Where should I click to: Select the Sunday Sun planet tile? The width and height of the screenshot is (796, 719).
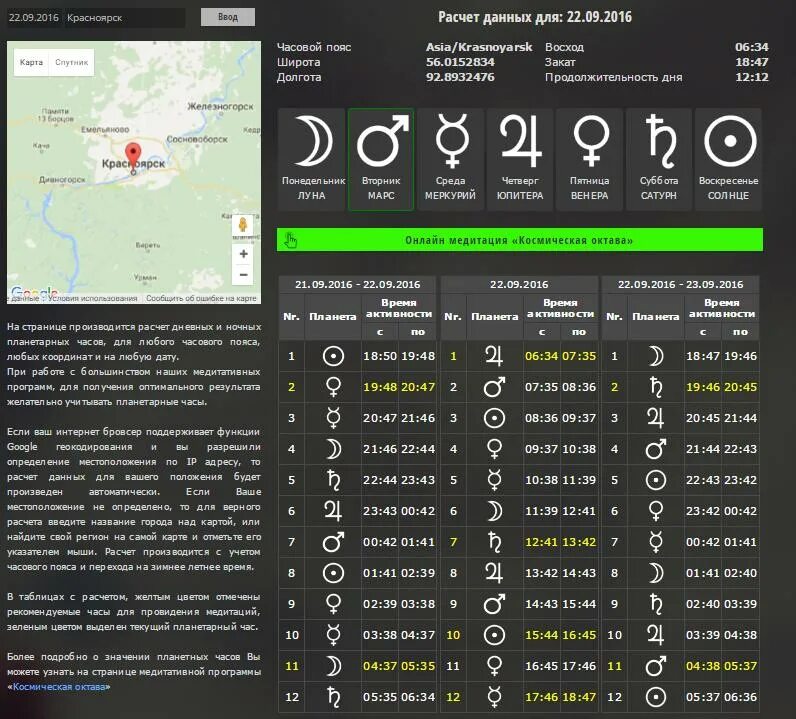[x=728, y=159]
